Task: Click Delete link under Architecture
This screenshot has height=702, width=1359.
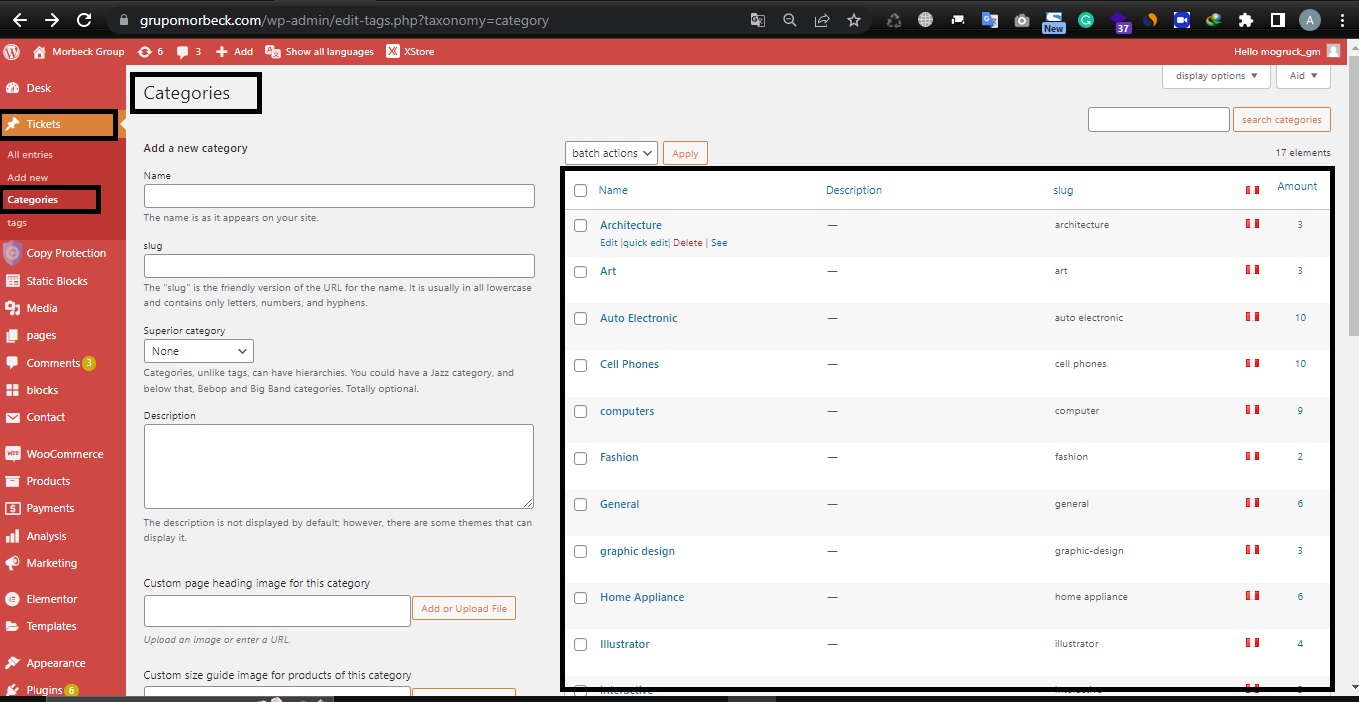Action: (688, 243)
